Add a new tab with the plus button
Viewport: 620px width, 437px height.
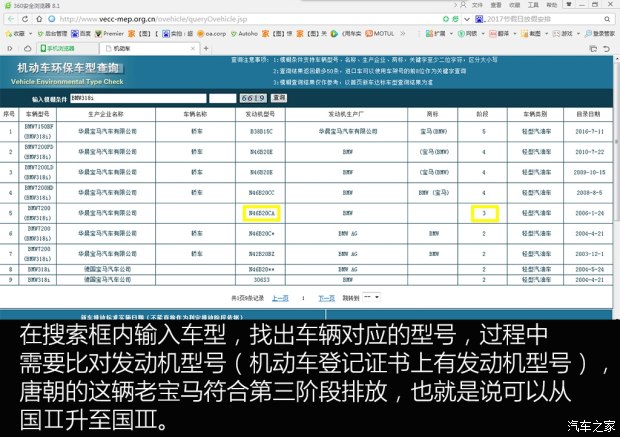coord(206,49)
